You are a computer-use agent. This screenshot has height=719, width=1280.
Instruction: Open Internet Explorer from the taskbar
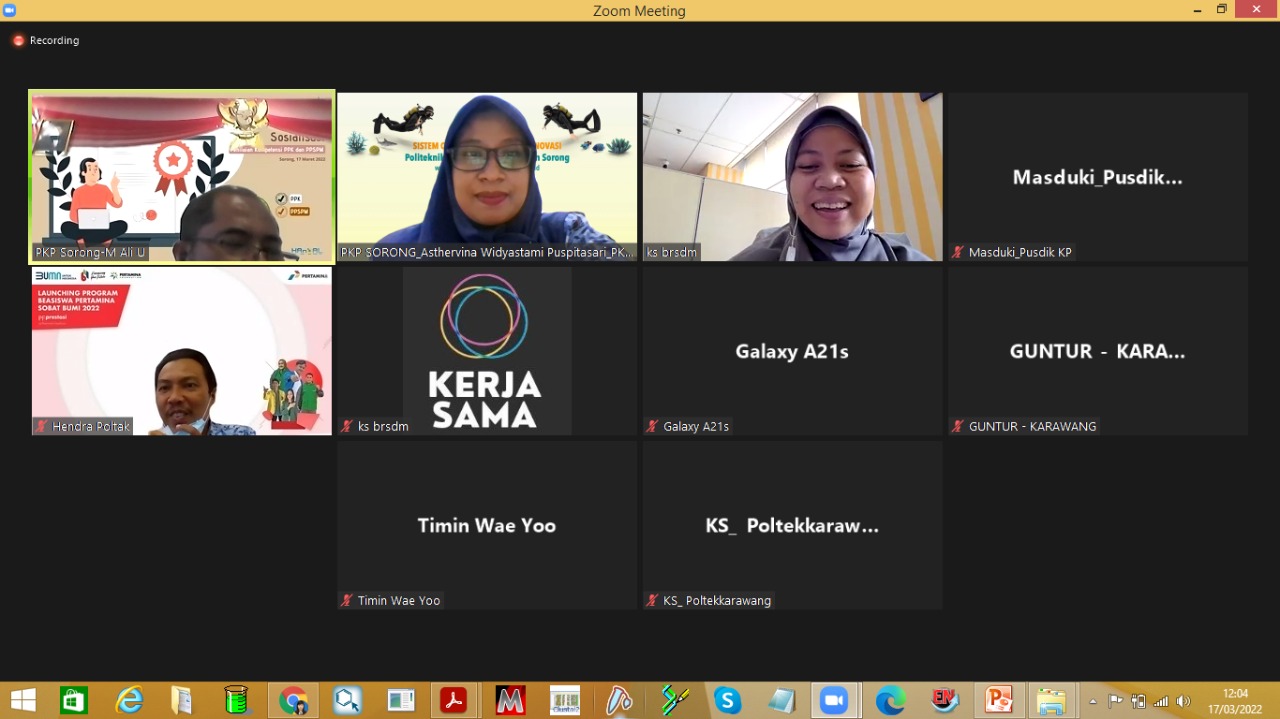(x=129, y=701)
